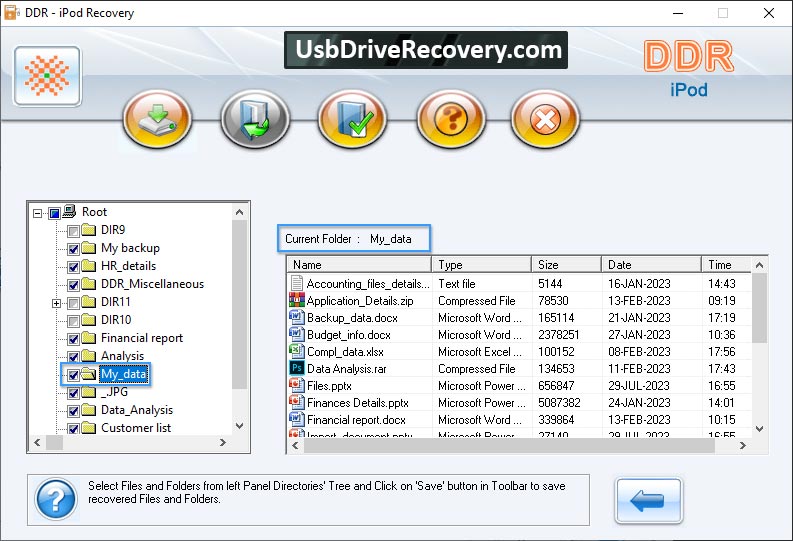Click the tree panel scroll right arrow
This screenshot has width=793, height=541.
(x=223, y=442)
